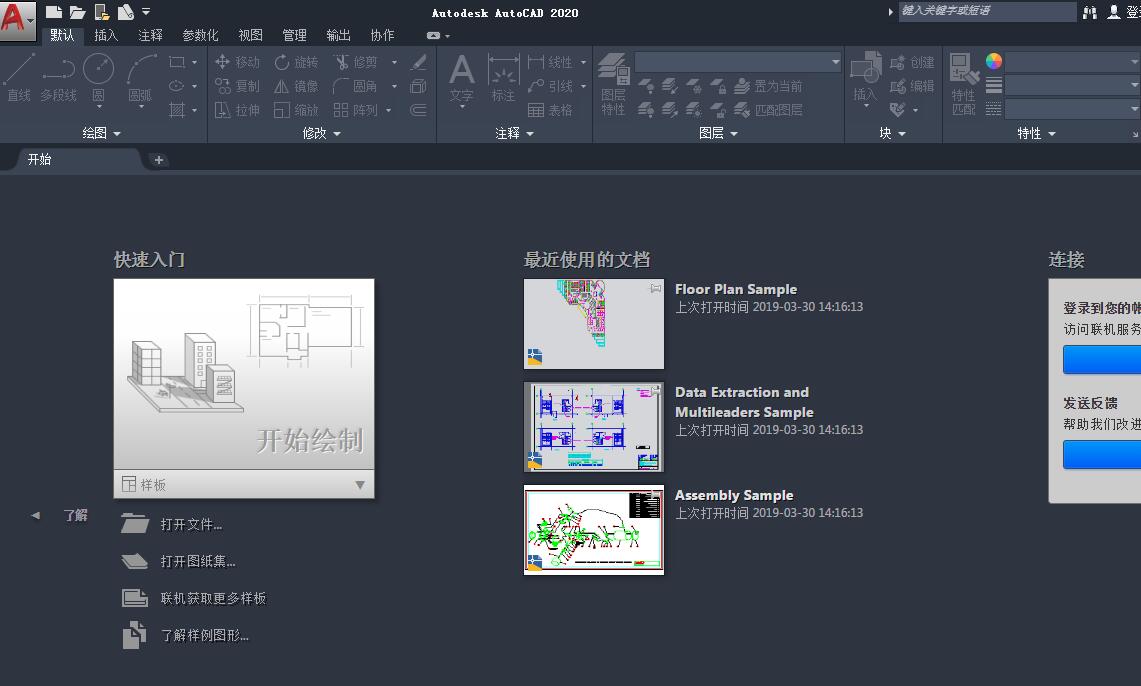Click the Stretch (拉伸) tool

click(238, 110)
